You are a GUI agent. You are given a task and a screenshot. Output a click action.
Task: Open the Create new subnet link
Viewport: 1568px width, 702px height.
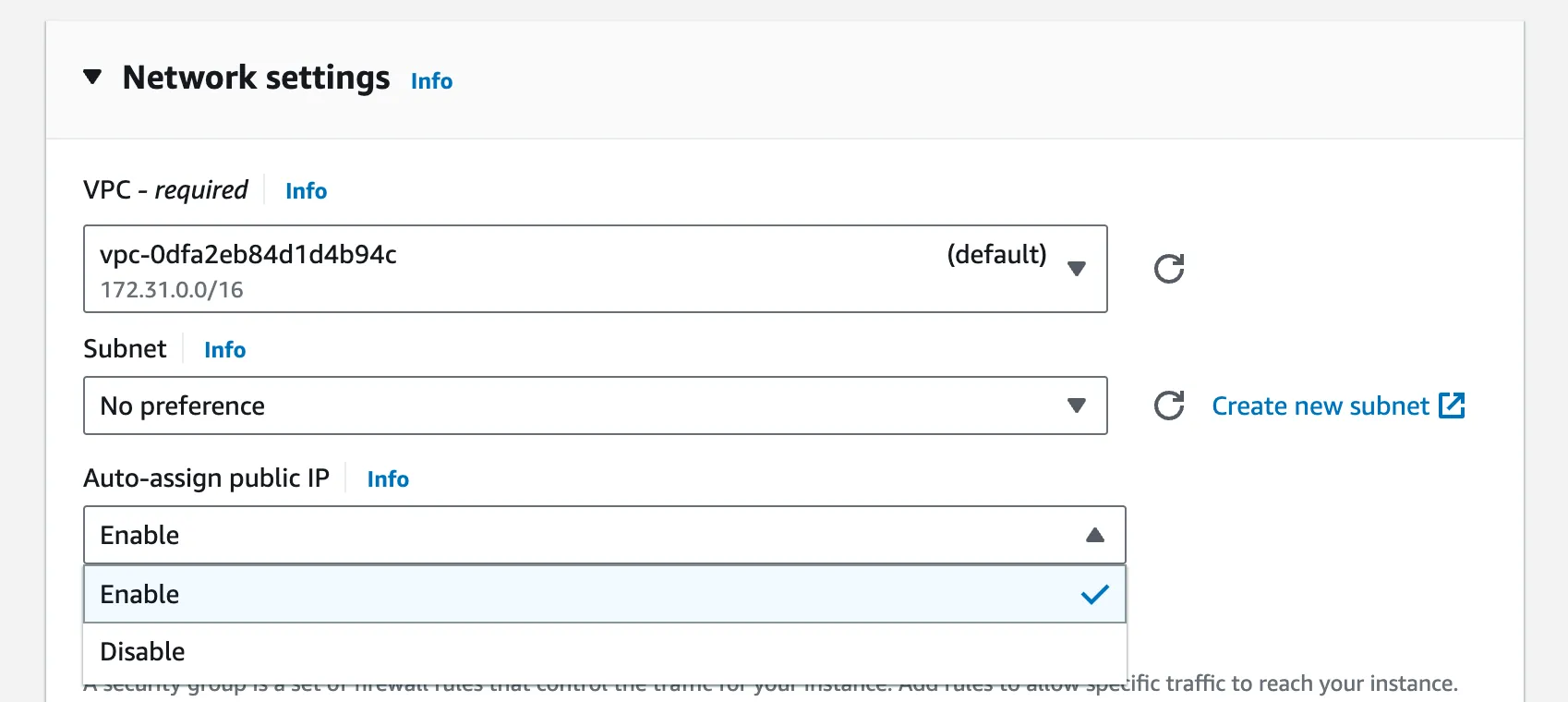coord(1321,405)
